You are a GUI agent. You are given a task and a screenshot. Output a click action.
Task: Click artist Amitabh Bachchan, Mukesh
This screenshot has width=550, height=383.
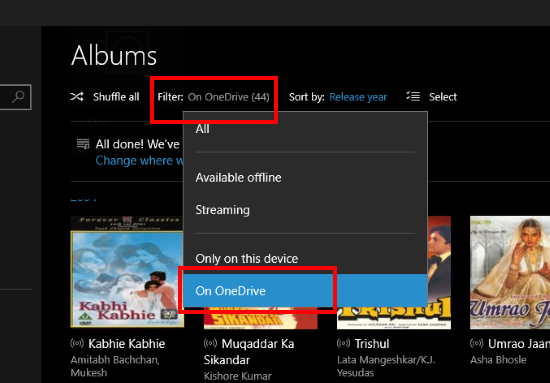pyautogui.click(x=115, y=366)
